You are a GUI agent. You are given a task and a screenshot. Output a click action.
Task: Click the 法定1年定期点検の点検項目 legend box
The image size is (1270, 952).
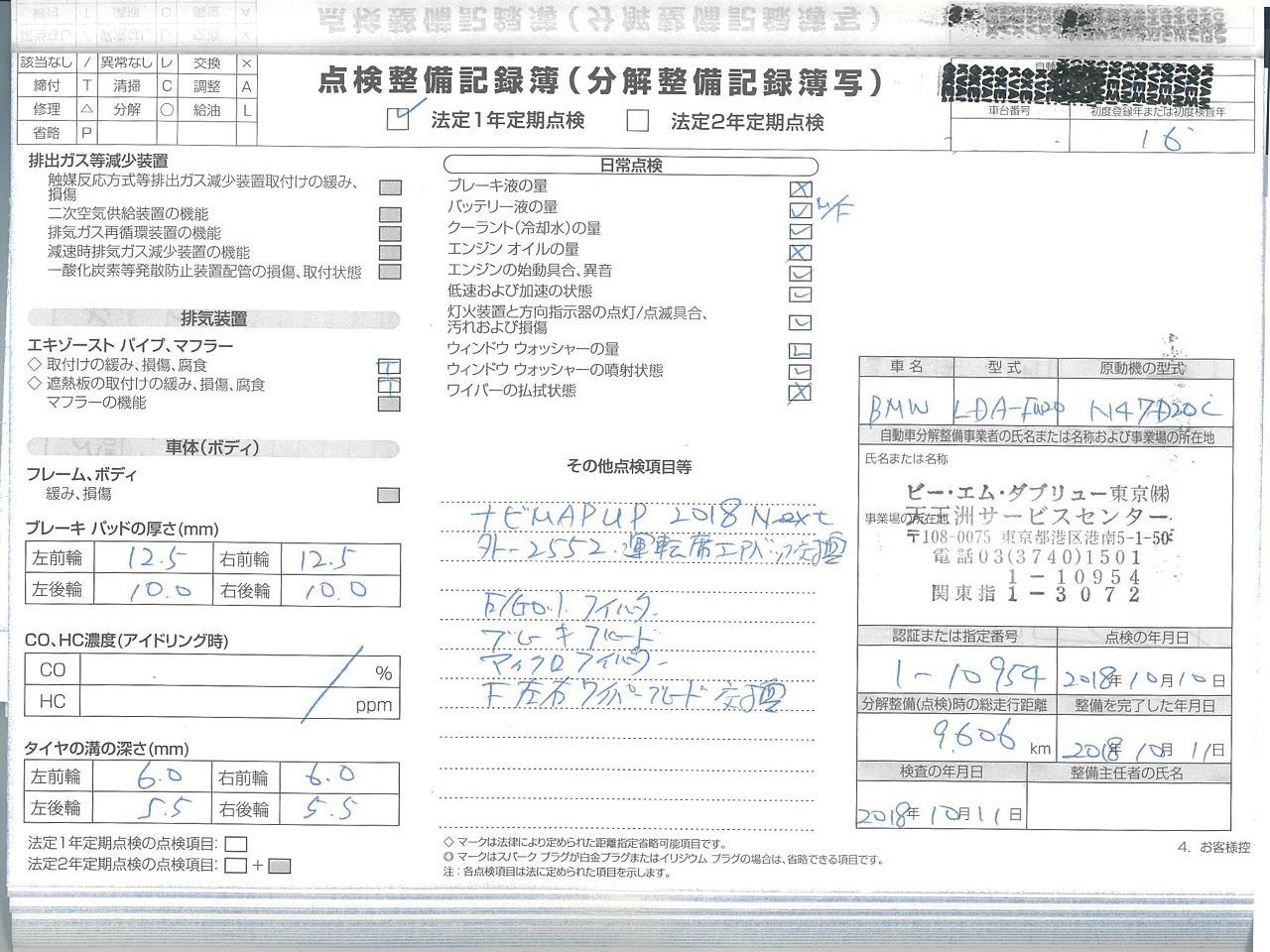pyautogui.click(x=236, y=845)
